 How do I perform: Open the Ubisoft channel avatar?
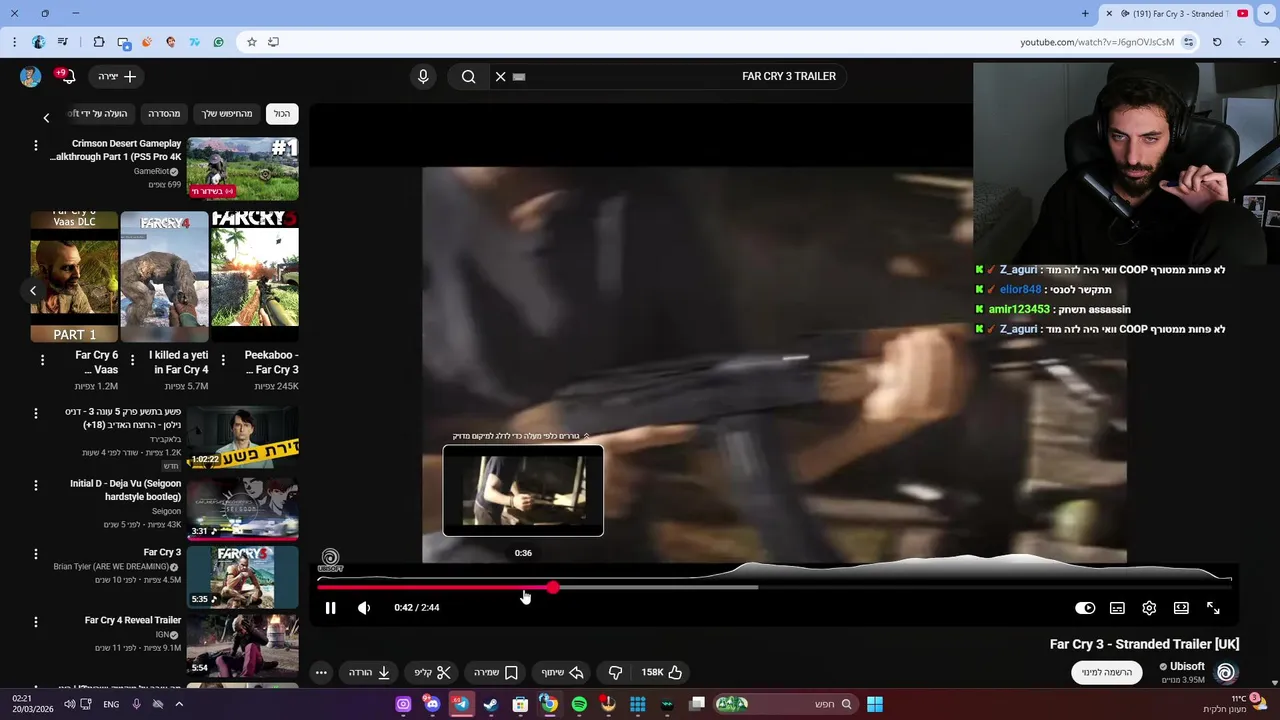click(x=1226, y=673)
